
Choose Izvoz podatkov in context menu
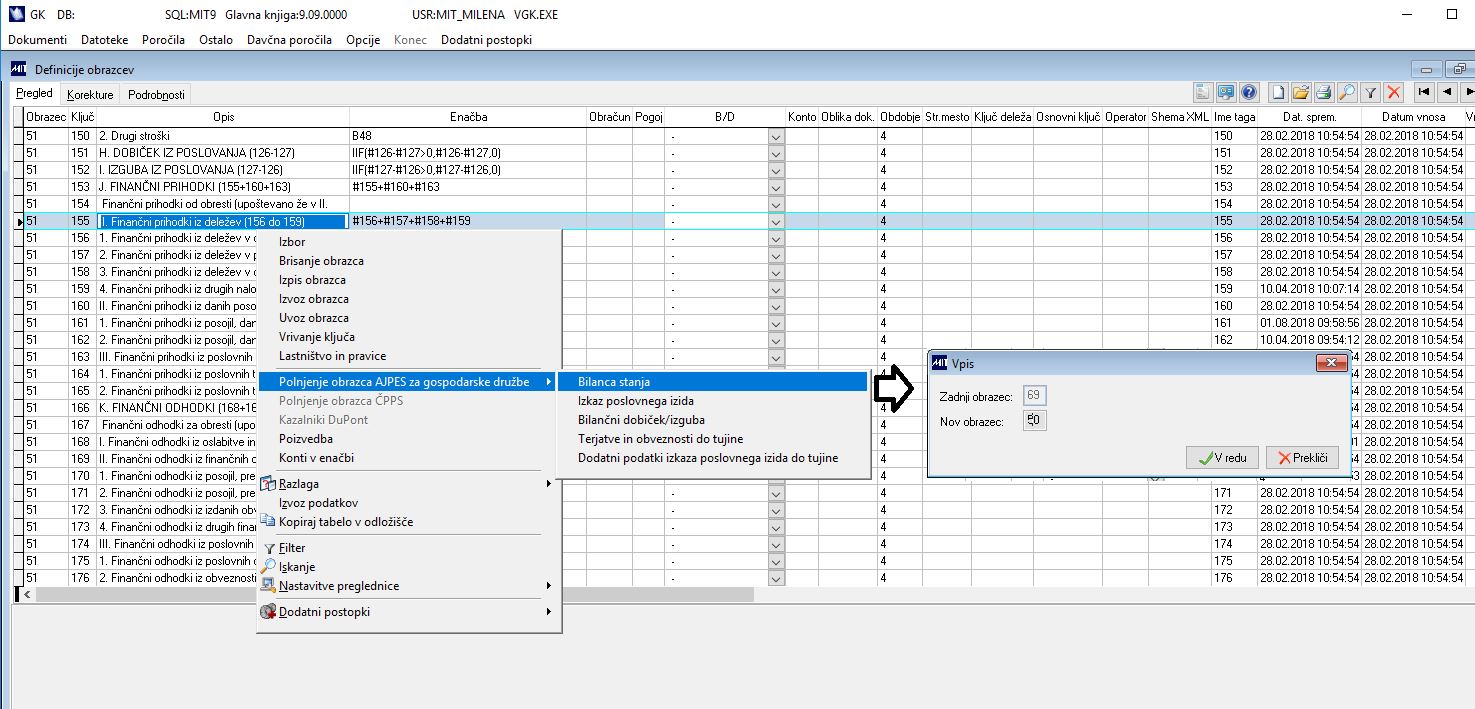408,503
